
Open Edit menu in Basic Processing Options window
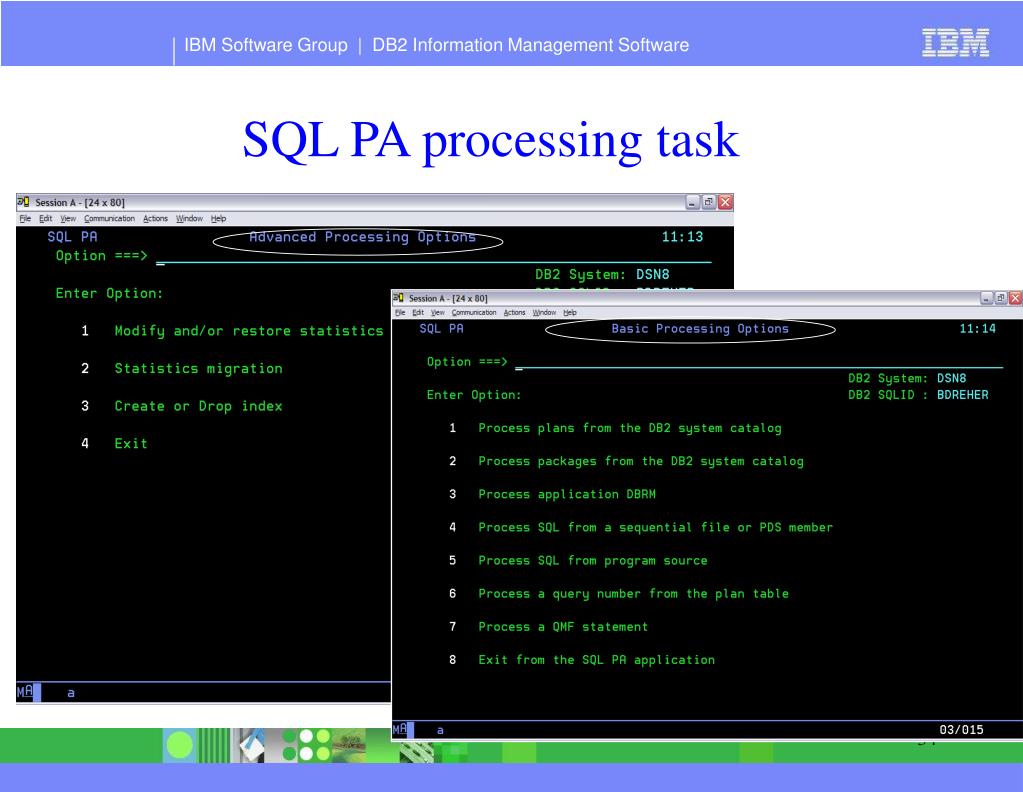point(418,312)
